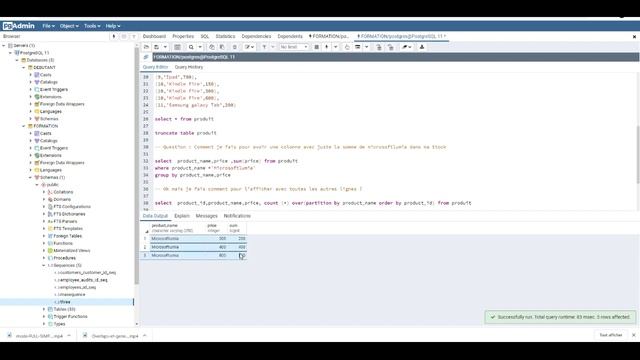This screenshot has height=360, width=640.
Task: Expand the Trigger Functions node
Action: 44,317
